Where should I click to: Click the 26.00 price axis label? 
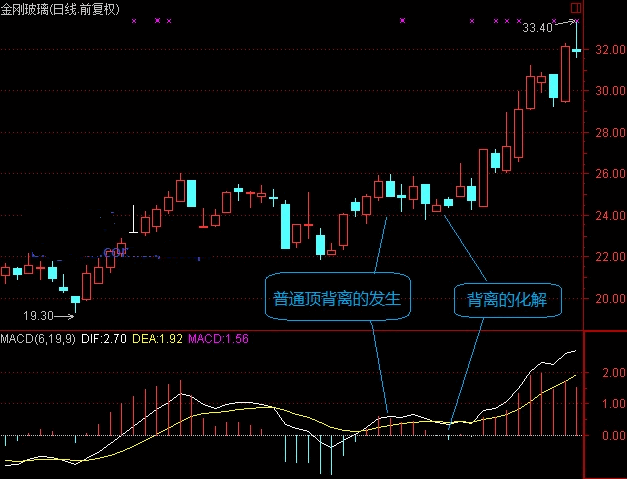(610, 174)
